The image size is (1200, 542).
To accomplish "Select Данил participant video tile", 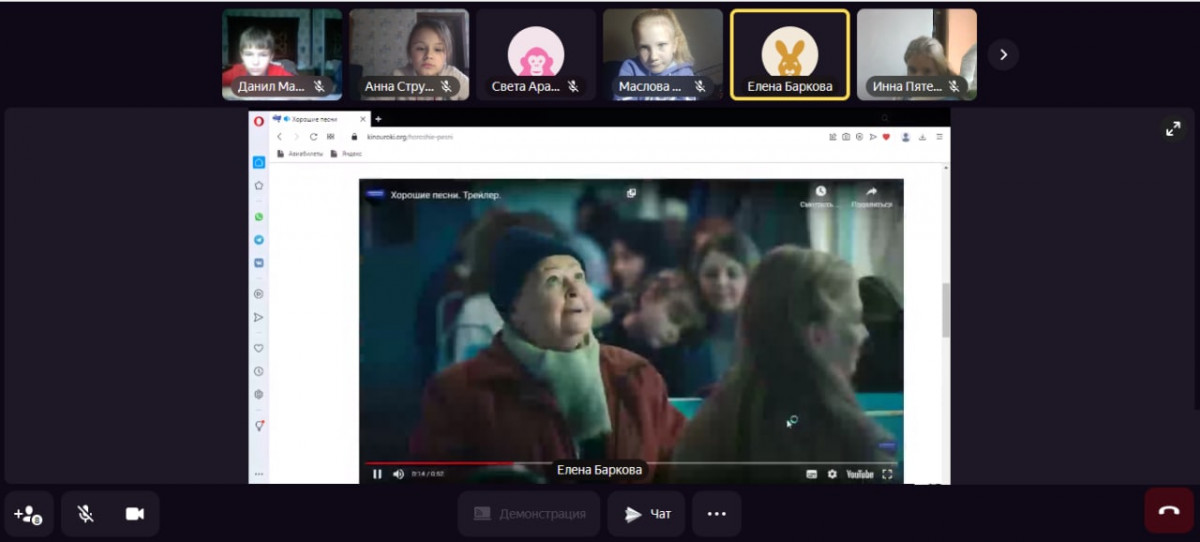I will coord(282,55).
